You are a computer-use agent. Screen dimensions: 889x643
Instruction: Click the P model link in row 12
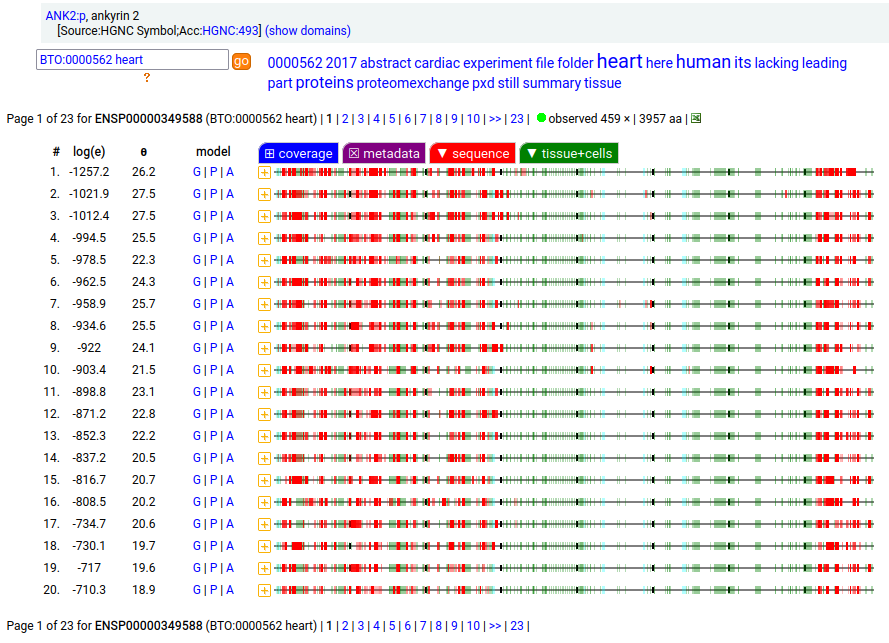click(213, 414)
